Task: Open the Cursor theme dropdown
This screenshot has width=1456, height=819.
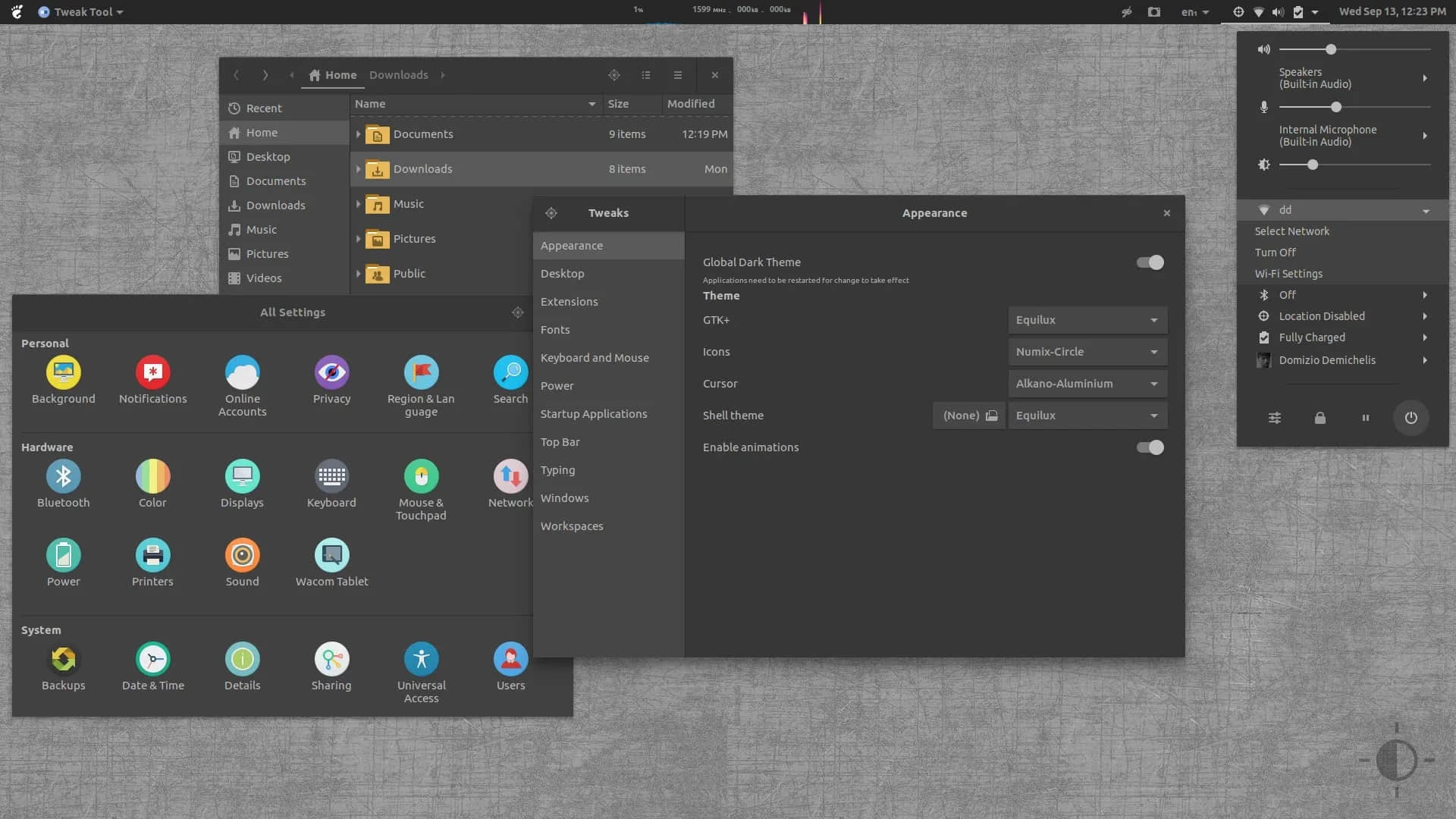Action: click(1086, 383)
